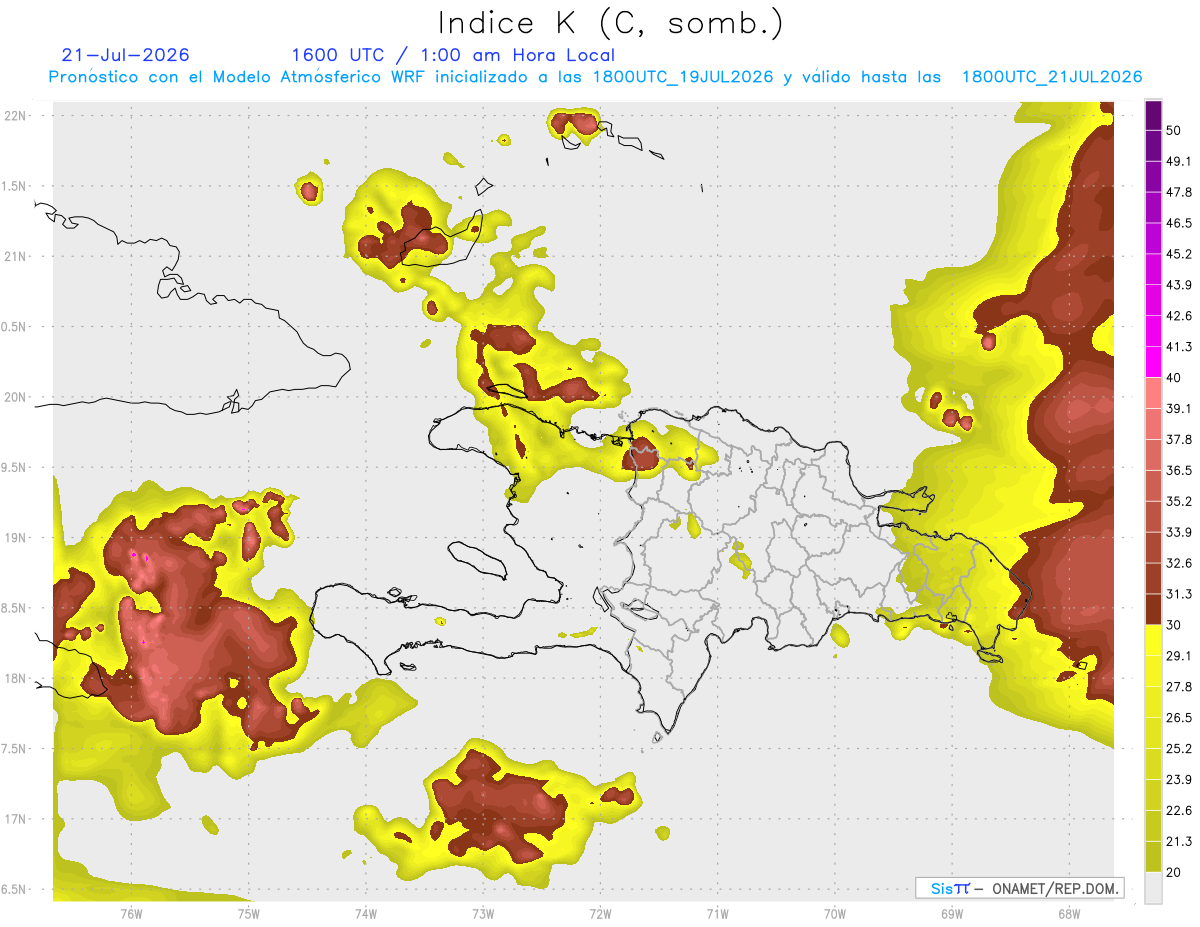
Task: Click the "70W" longitude axis label
Action: pos(835,914)
